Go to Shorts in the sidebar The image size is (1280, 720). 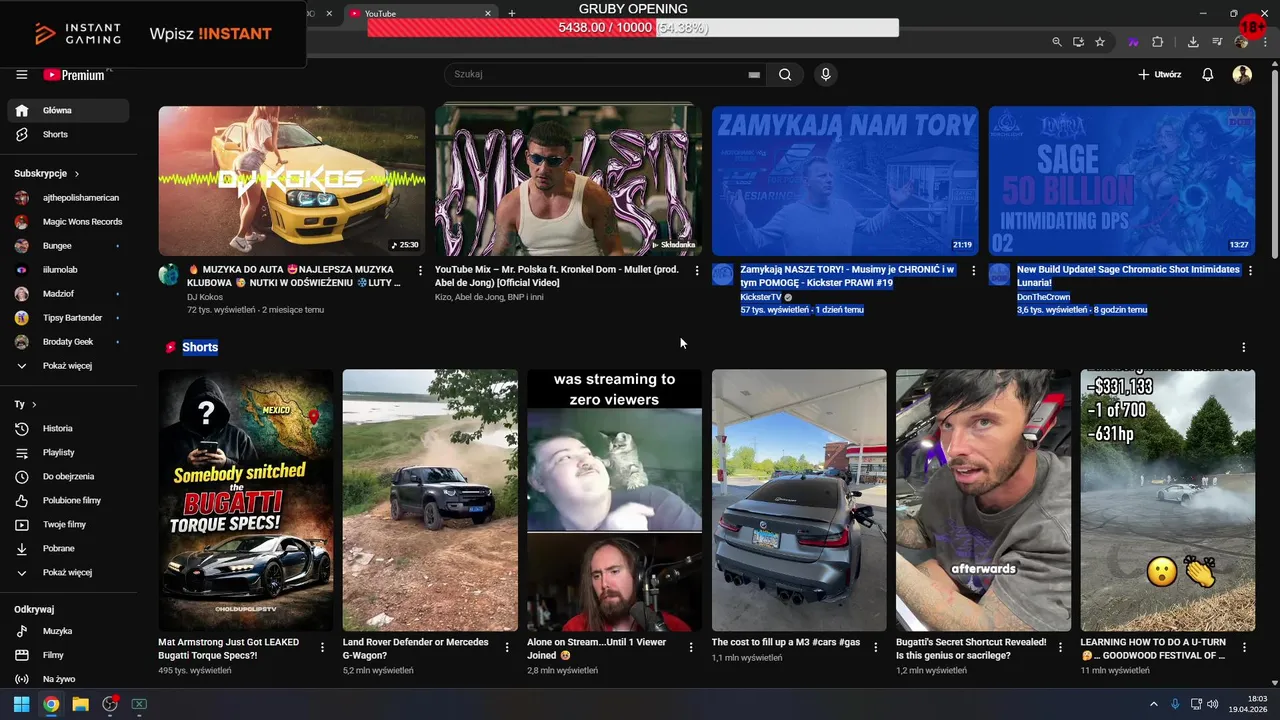point(68,135)
